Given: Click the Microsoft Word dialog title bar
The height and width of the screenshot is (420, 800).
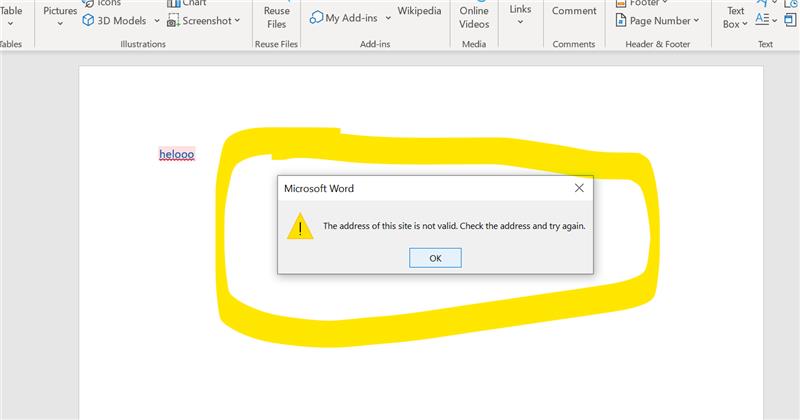Looking at the screenshot, I should click(x=420, y=188).
